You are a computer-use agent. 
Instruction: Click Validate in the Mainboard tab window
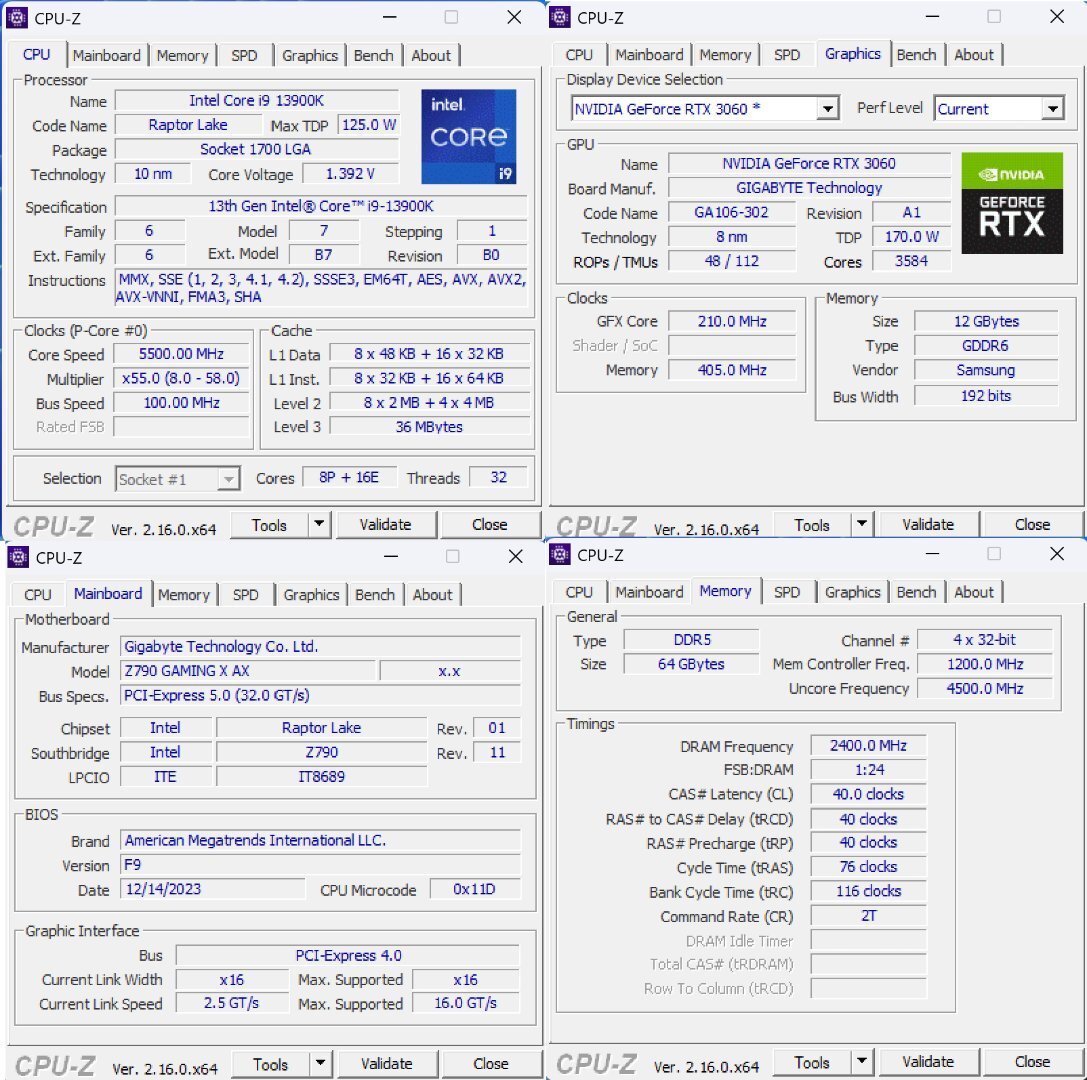tap(387, 1063)
